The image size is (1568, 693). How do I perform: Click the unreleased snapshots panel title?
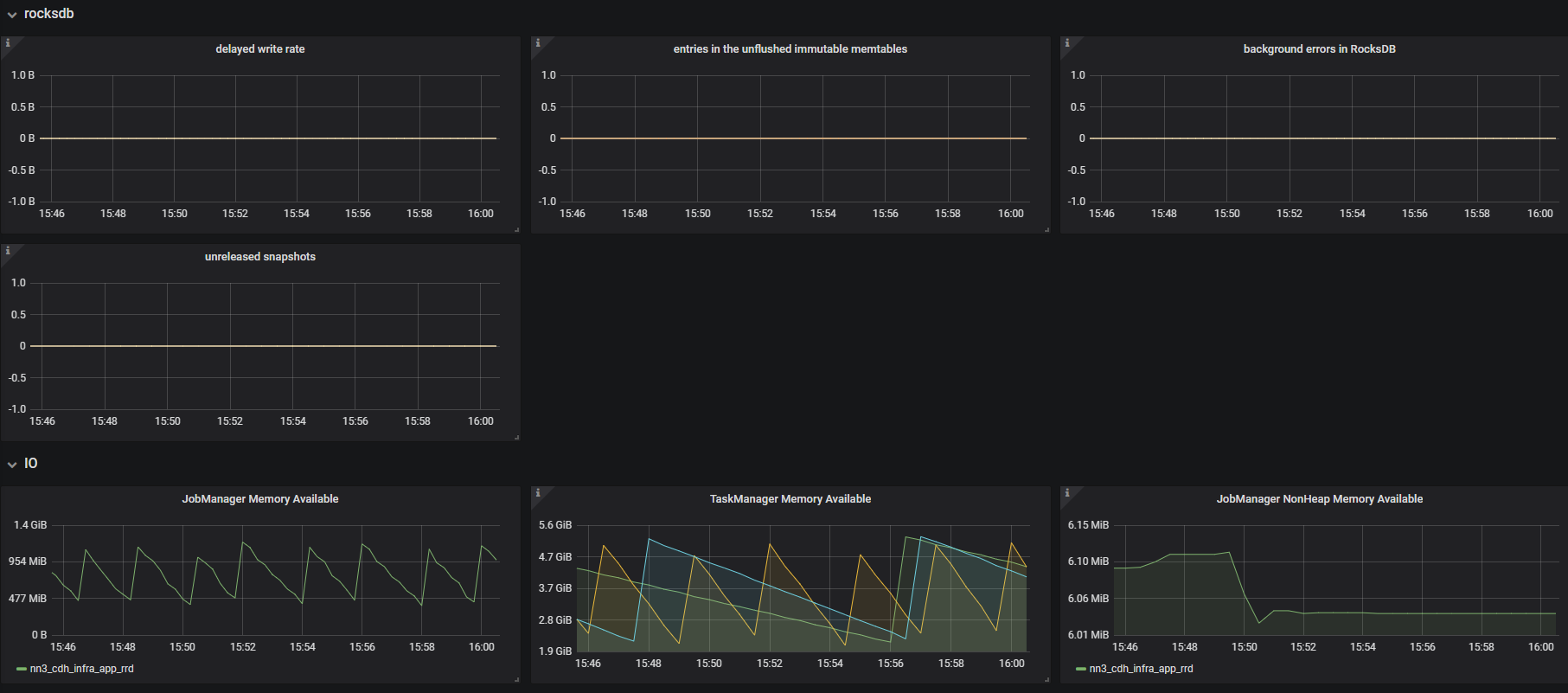[260, 257]
